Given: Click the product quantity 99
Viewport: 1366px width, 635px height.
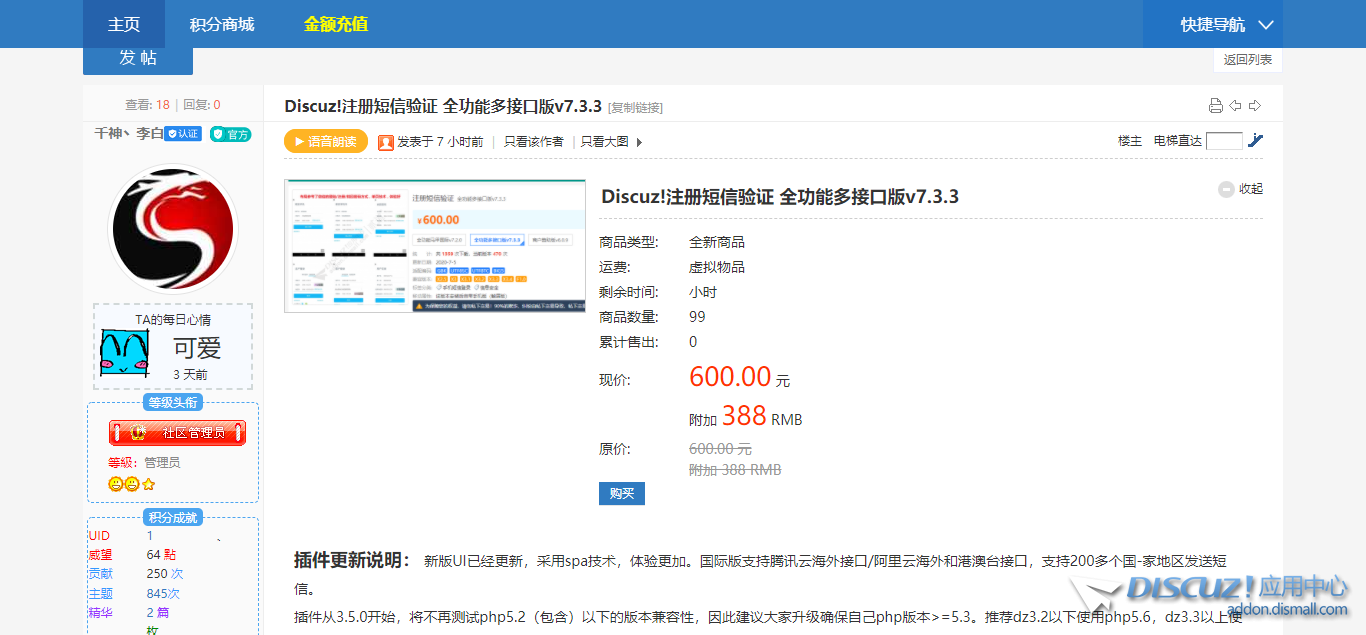Looking at the screenshot, I should click(697, 317).
